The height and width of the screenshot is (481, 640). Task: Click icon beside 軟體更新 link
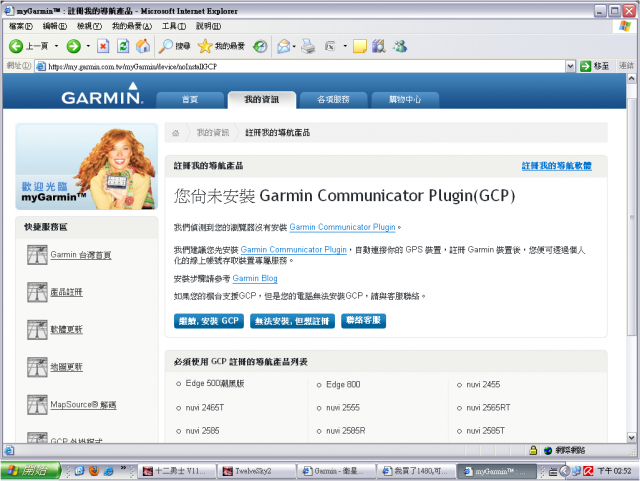(37, 330)
